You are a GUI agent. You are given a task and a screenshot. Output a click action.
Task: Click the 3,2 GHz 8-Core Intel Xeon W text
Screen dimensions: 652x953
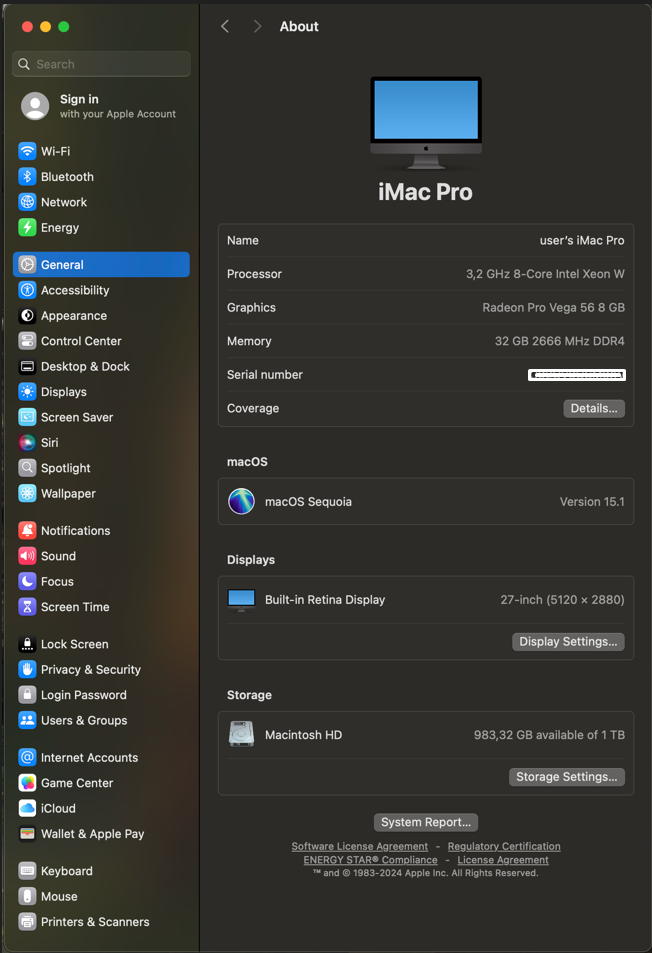[x=545, y=274]
